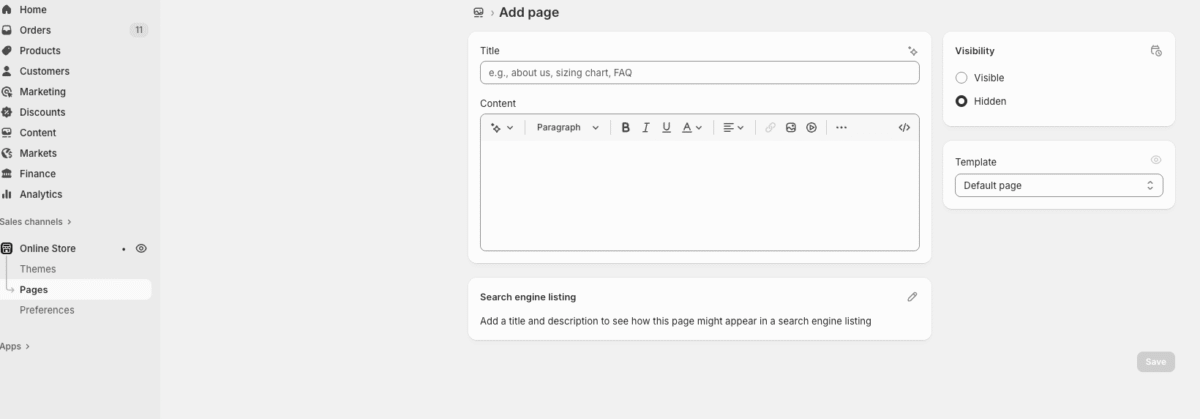This screenshot has width=1200, height=419.
Task: Toggle bold formatting in content editor
Action: [x=626, y=128]
